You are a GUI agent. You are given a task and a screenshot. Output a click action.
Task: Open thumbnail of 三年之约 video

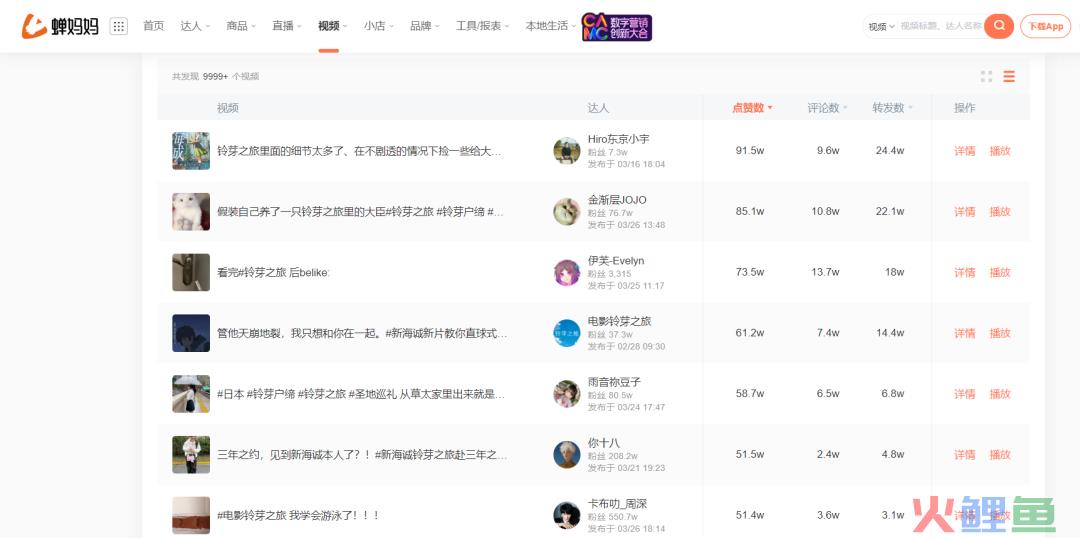coord(191,455)
